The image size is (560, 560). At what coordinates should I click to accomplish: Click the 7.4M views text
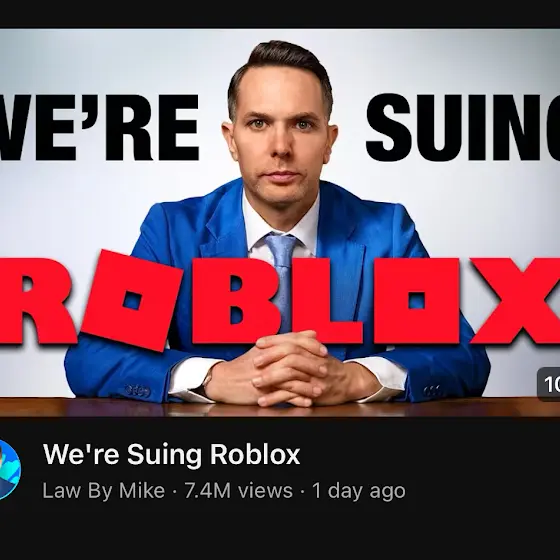point(239,491)
